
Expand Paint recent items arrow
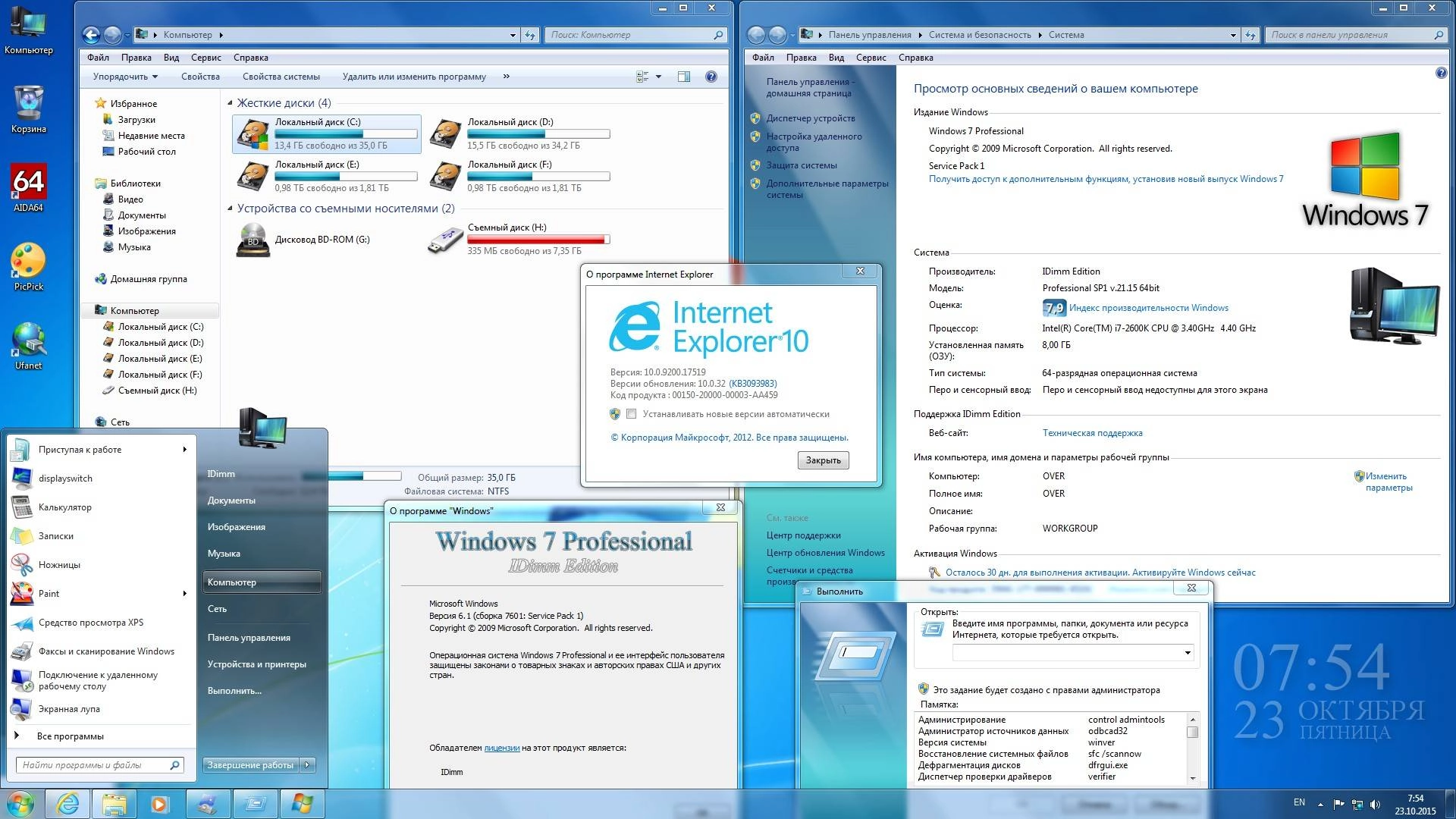[184, 594]
